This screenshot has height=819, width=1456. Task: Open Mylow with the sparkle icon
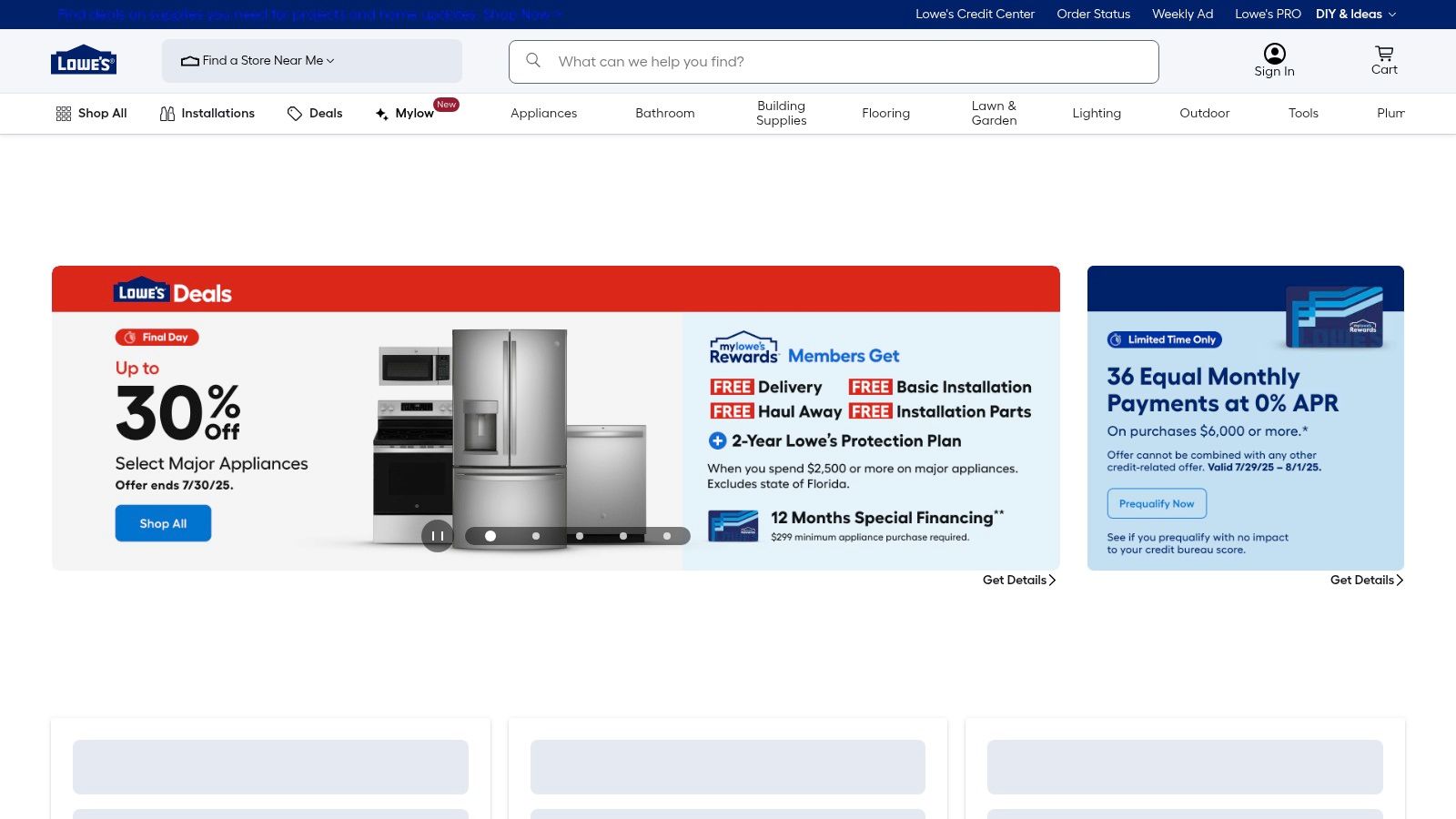pos(381,113)
